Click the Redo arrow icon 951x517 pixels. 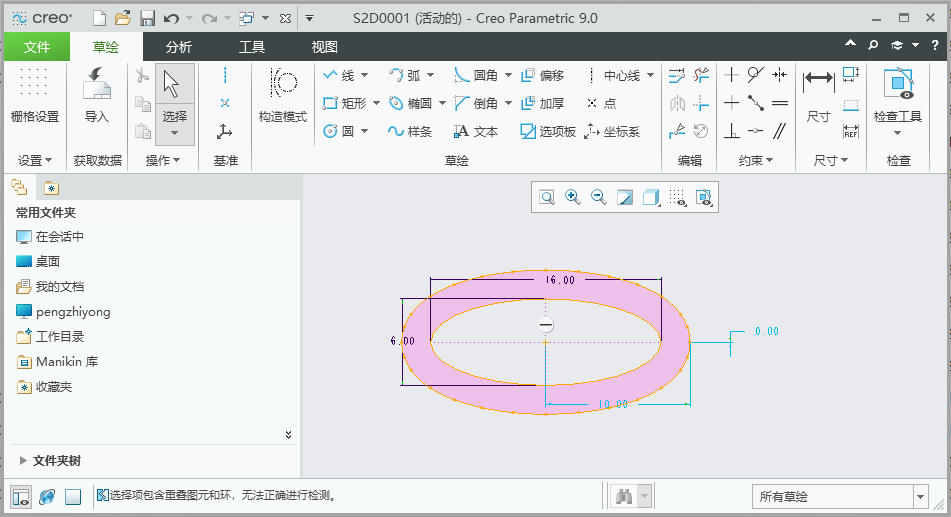point(209,19)
